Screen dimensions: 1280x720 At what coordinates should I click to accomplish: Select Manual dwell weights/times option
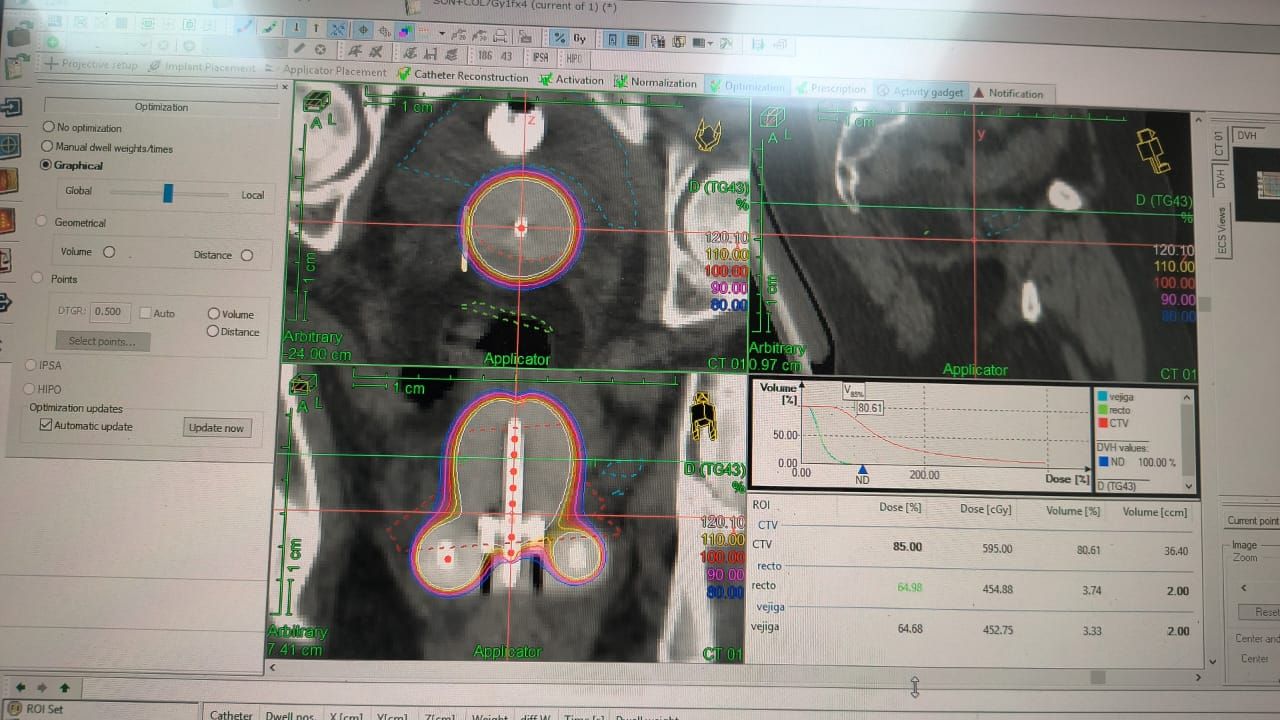[x=49, y=146]
